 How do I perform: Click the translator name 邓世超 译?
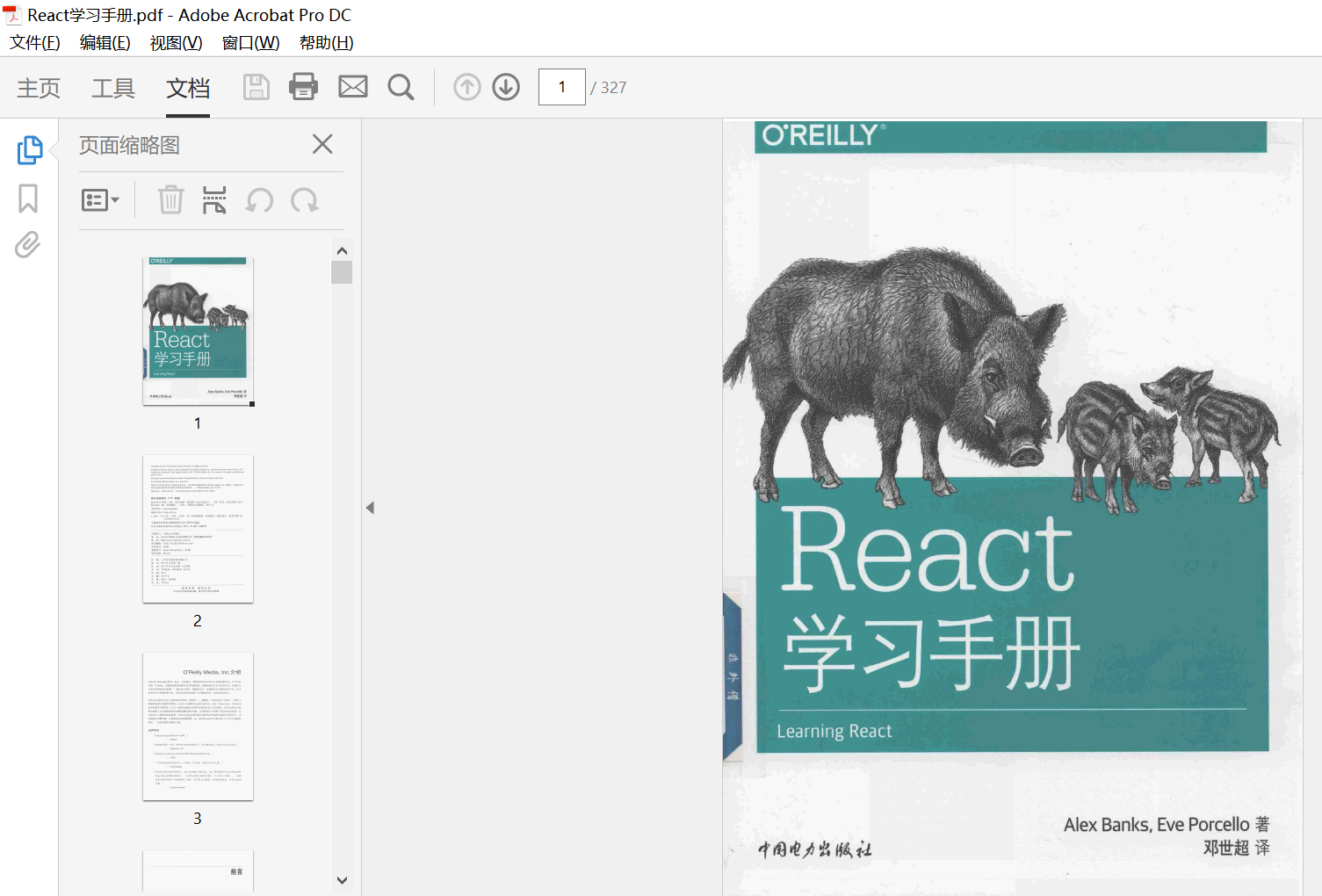[x=1237, y=848]
